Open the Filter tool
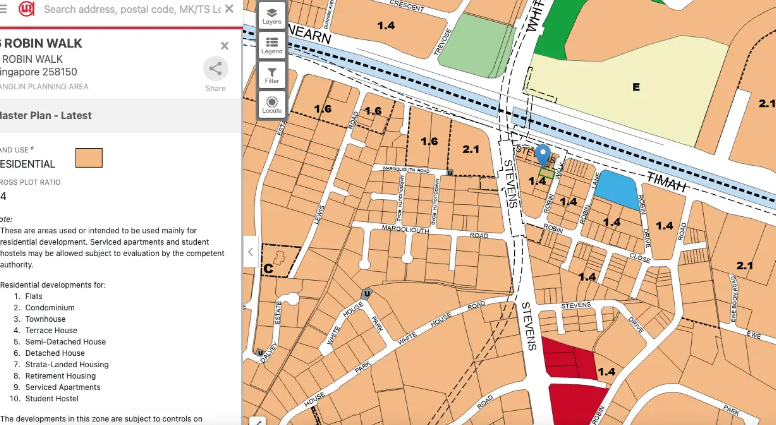 [x=271, y=73]
